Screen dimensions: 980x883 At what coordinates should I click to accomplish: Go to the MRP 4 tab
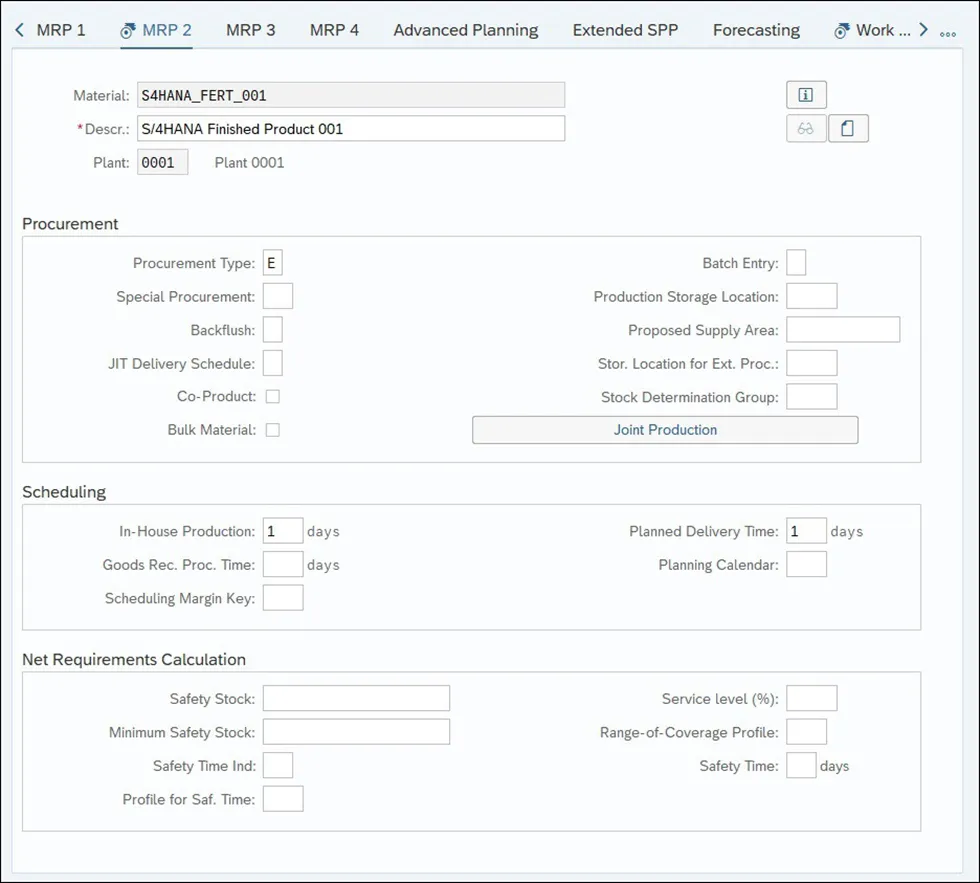[x=334, y=30]
